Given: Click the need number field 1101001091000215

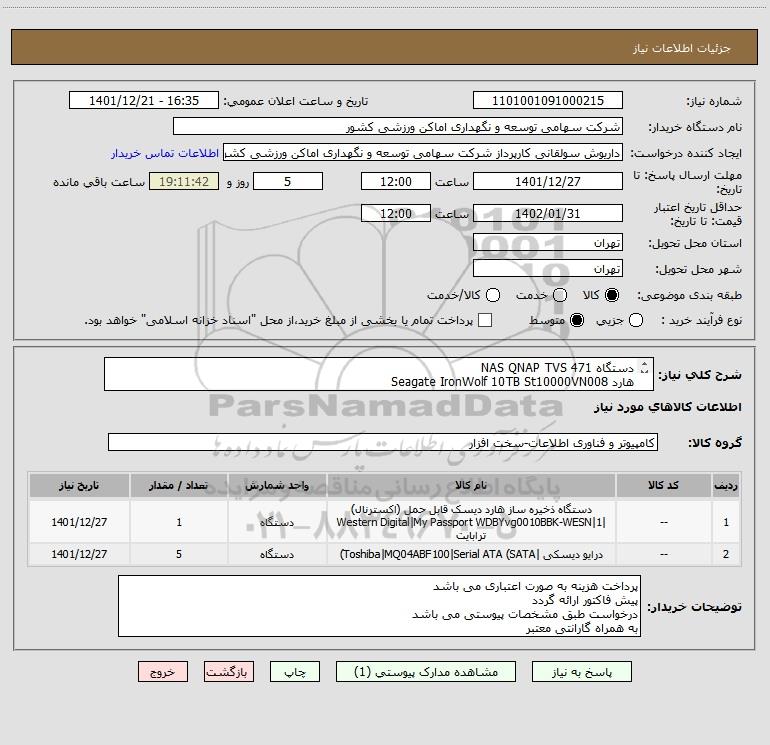Looking at the screenshot, I should coord(548,101).
